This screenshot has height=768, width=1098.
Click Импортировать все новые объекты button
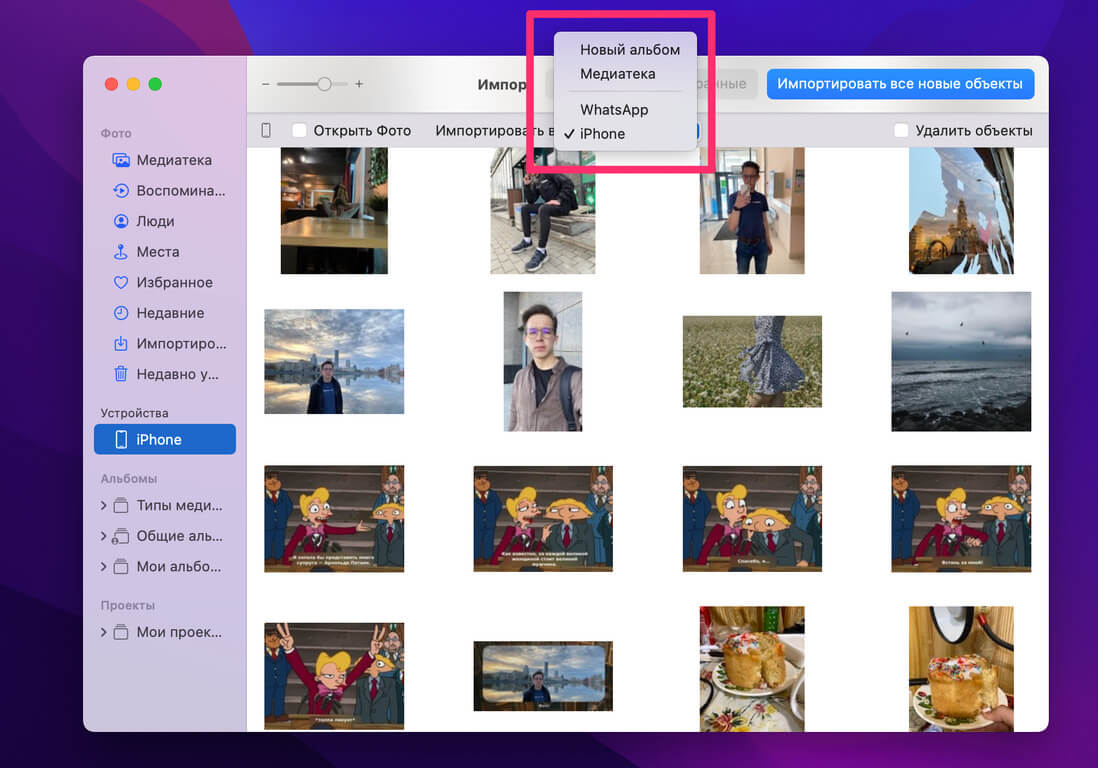[x=899, y=84]
